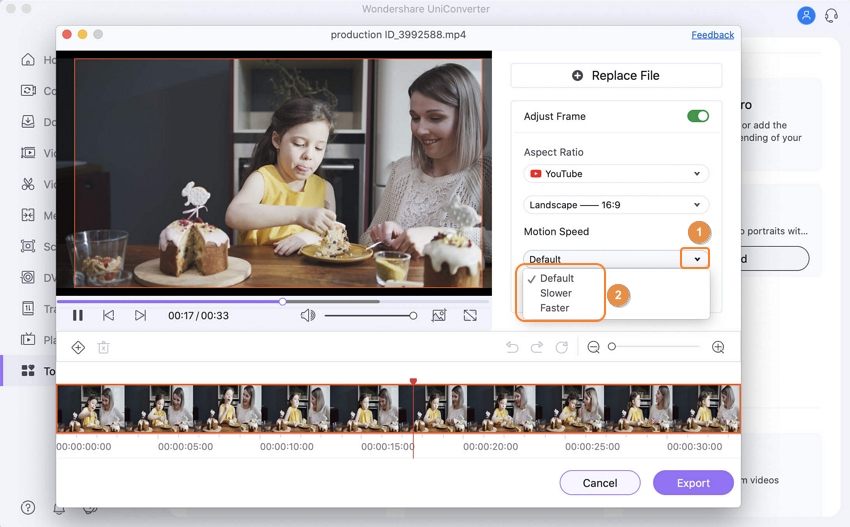The image size is (850, 527).
Task: Open the YouTube aspect ratio dropdown
Action: [x=616, y=173]
